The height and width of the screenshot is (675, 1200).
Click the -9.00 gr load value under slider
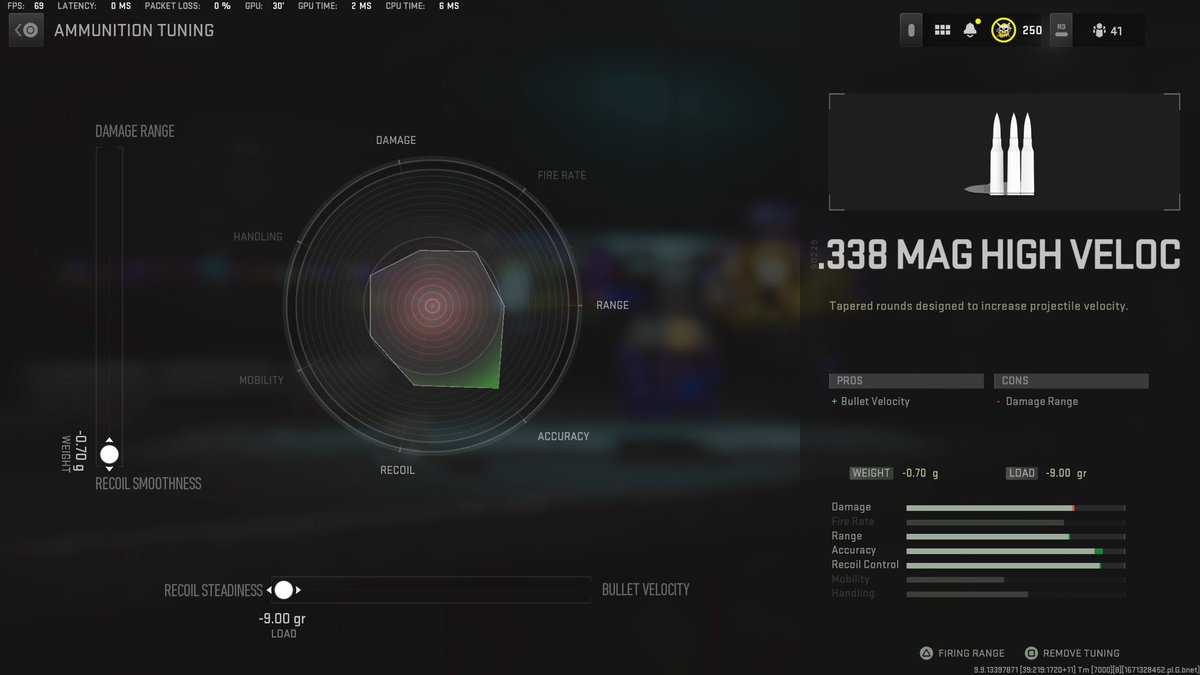pos(283,619)
